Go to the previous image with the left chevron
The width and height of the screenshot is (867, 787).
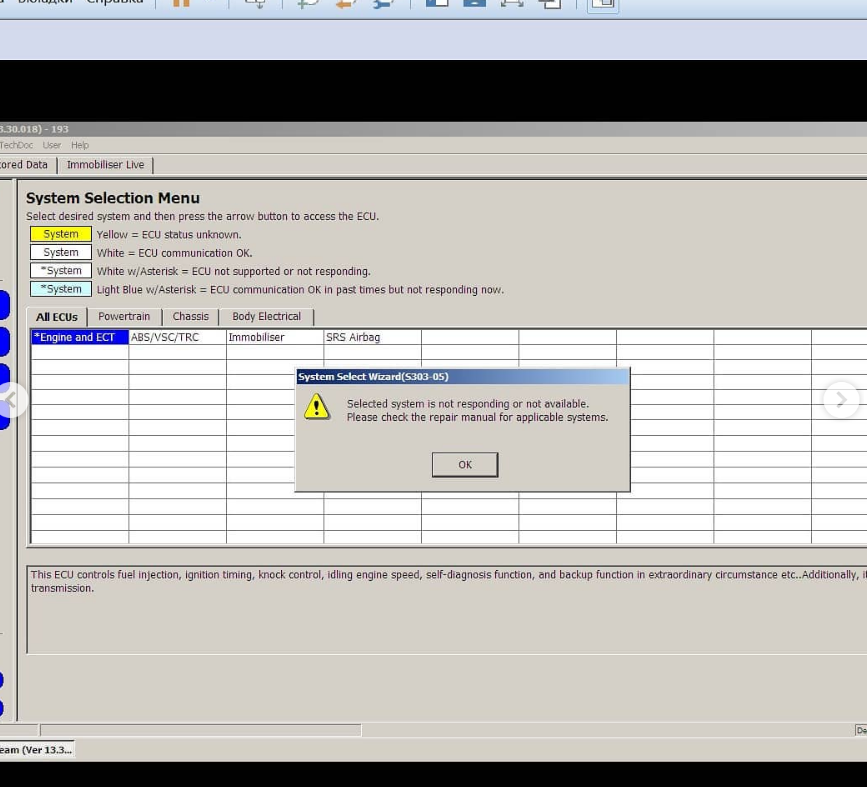(11, 399)
